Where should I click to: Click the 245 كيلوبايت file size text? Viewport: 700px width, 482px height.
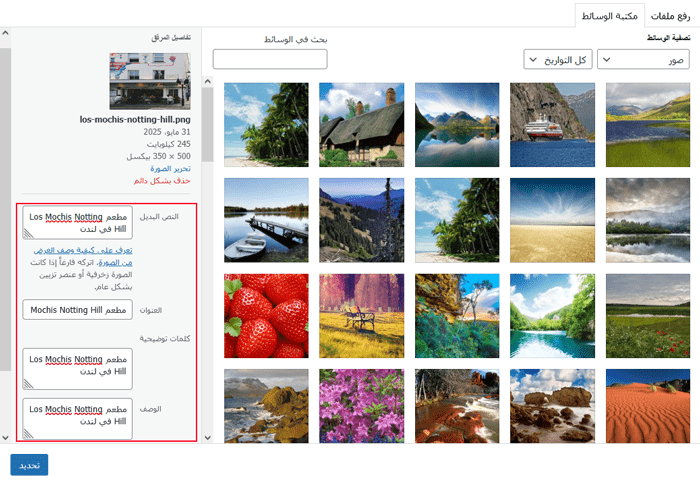click(169, 144)
